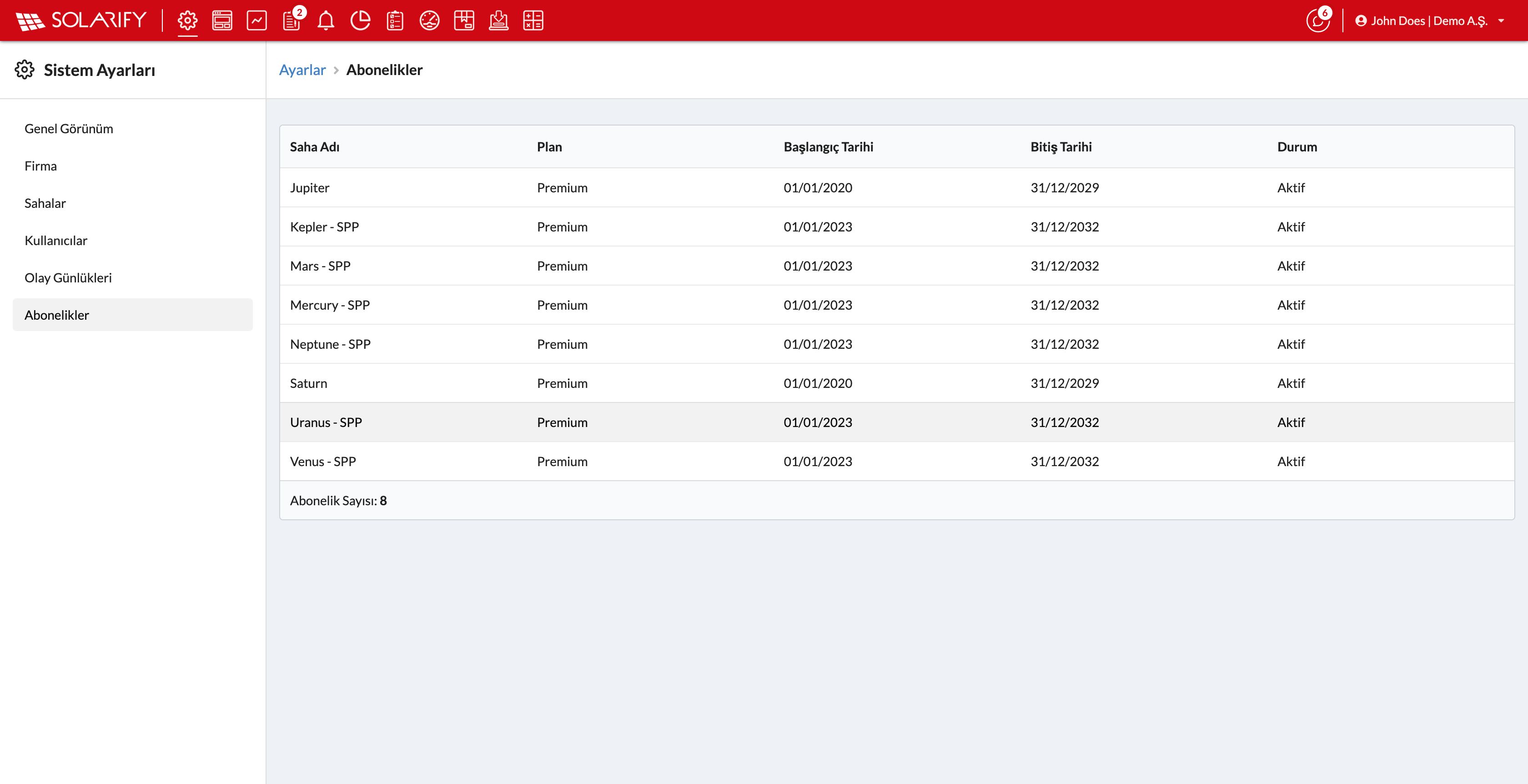Open the dashboard window-layout icon
Viewport: 1528px width, 784px height.
[x=222, y=21]
